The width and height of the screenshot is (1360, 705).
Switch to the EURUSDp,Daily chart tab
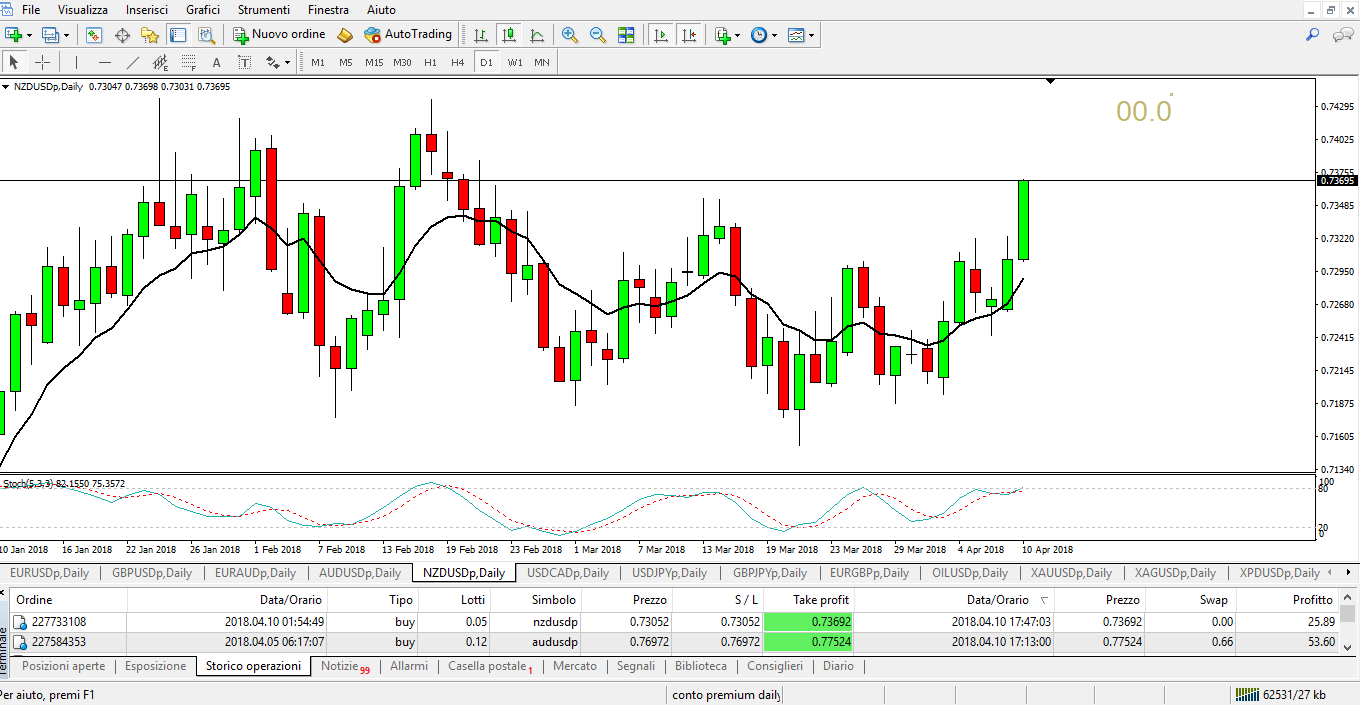tap(49, 573)
